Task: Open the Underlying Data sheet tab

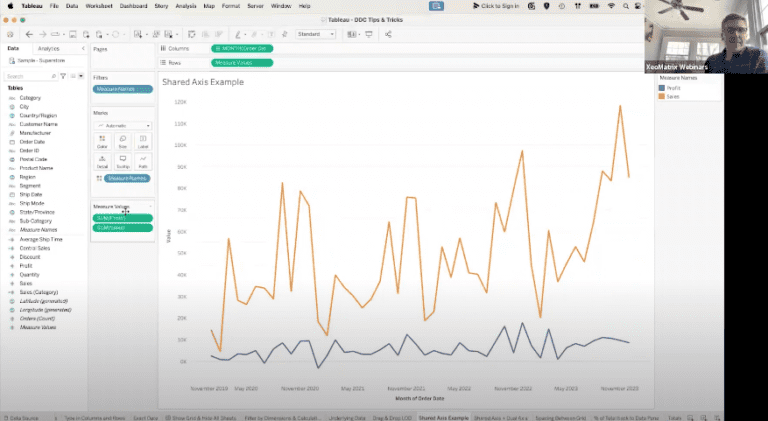Action: tap(347, 418)
